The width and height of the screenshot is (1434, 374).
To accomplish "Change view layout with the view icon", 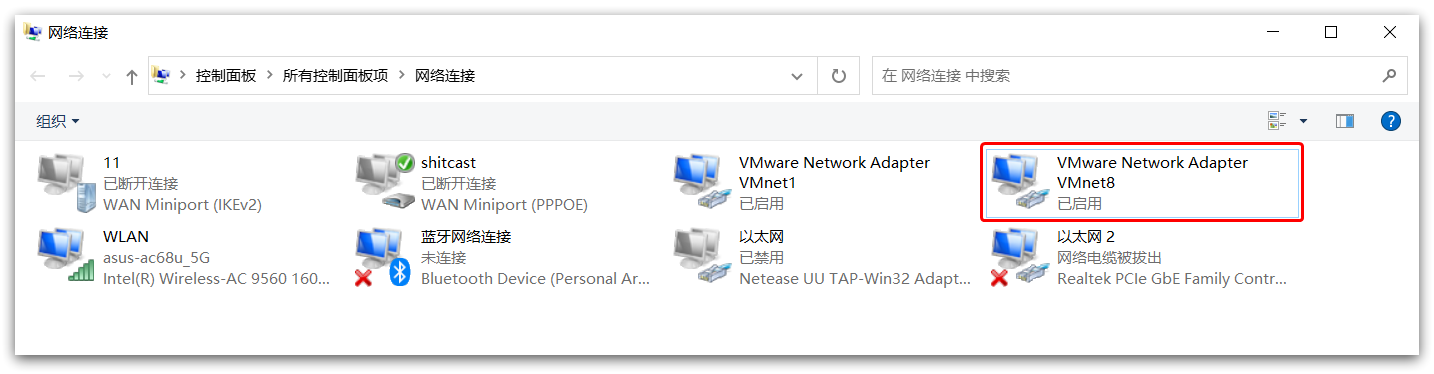I will 1277,121.
